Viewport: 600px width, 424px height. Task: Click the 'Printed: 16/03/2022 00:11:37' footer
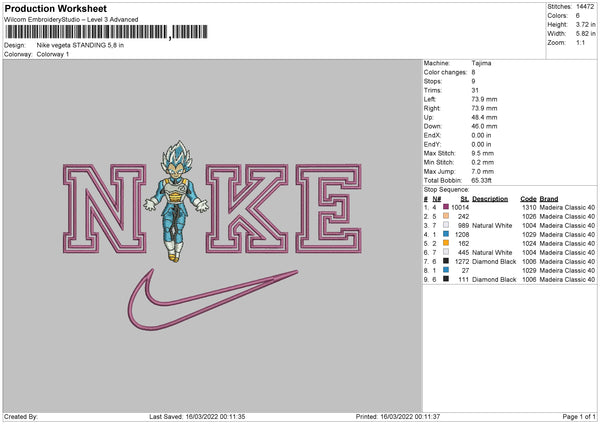coord(398,416)
